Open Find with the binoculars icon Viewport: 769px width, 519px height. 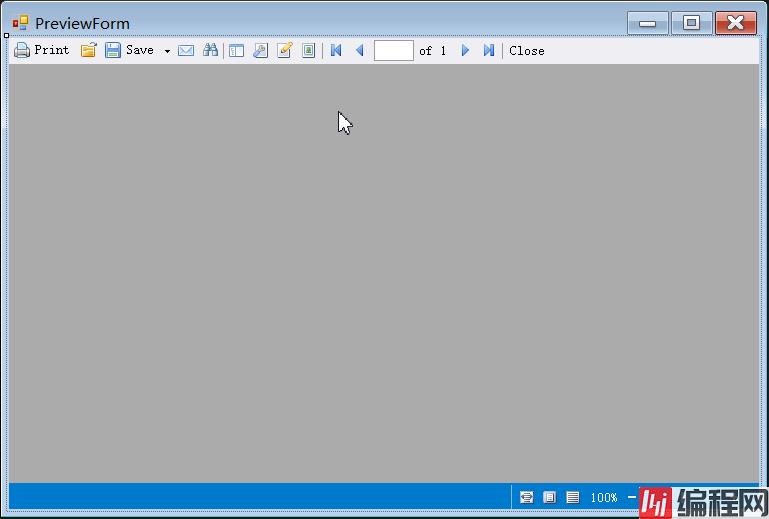tap(210, 50)
